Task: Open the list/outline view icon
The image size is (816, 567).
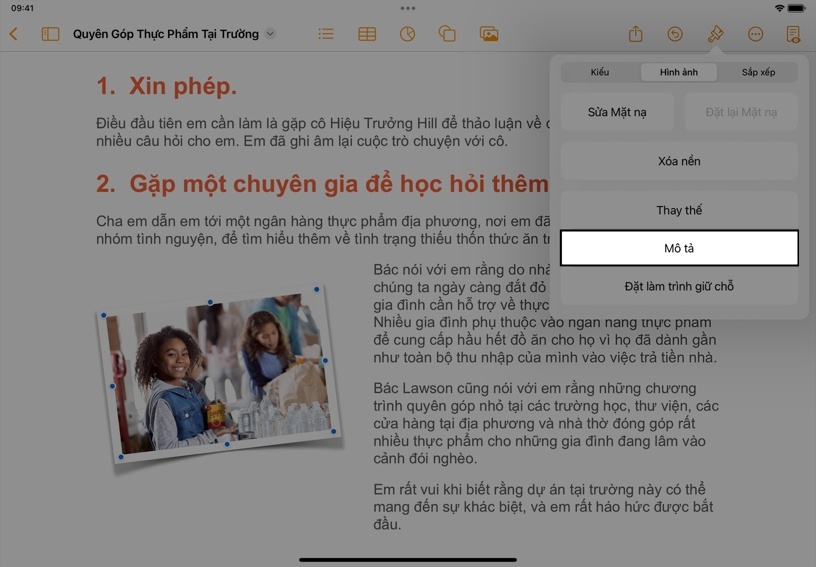Action: [x=326, y=34]
